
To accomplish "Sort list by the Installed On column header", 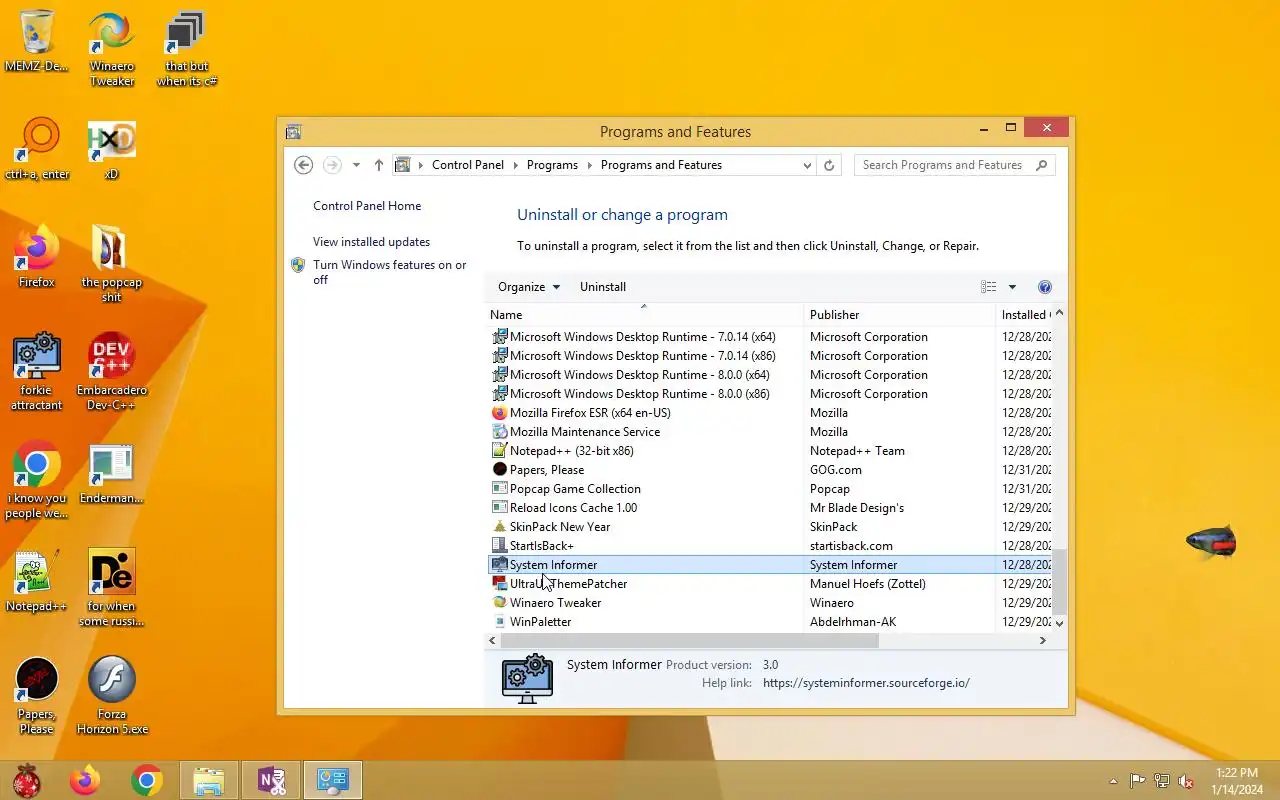I will point(1024,314).
